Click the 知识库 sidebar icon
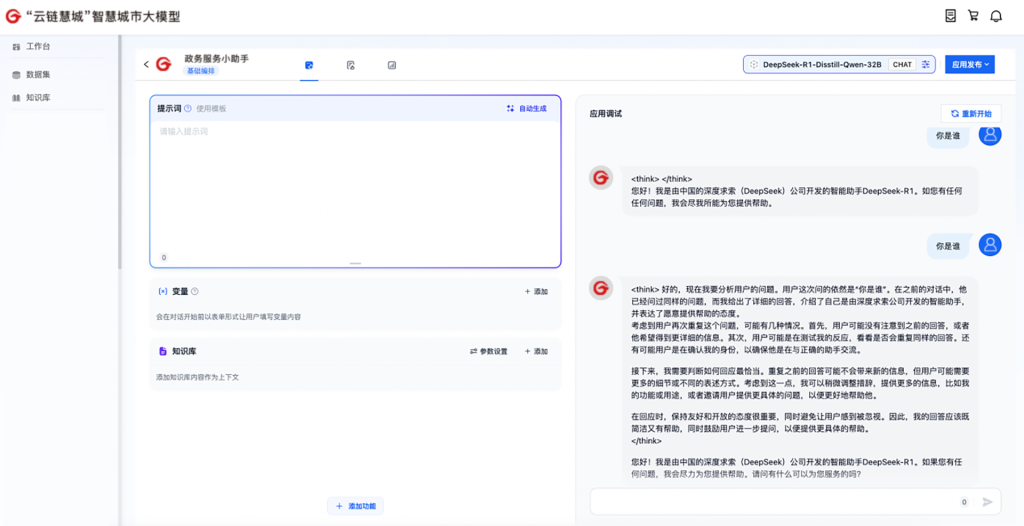Viewport: 1024px width, 526px height. (x=16, y=98)
